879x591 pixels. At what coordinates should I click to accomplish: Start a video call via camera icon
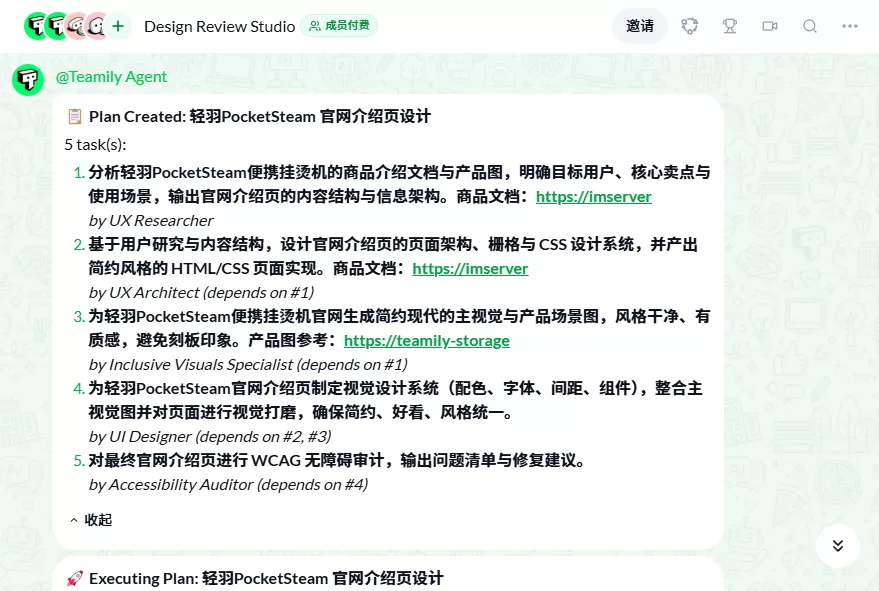point(770,26)
